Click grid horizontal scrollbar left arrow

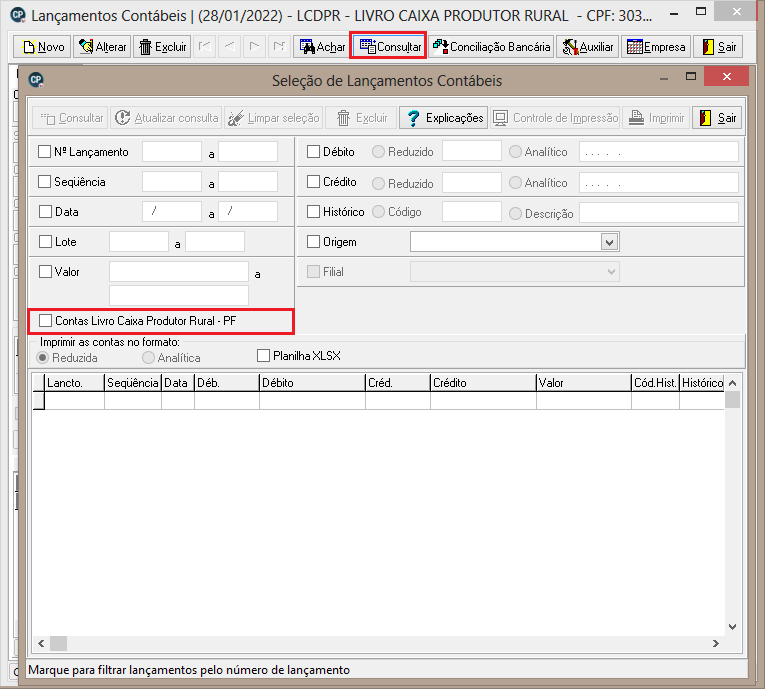[x=41, y=644]
